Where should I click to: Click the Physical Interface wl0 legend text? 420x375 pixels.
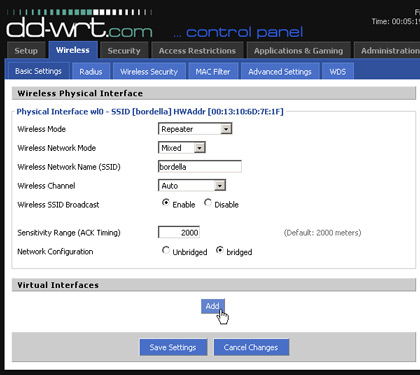point(150,112)
